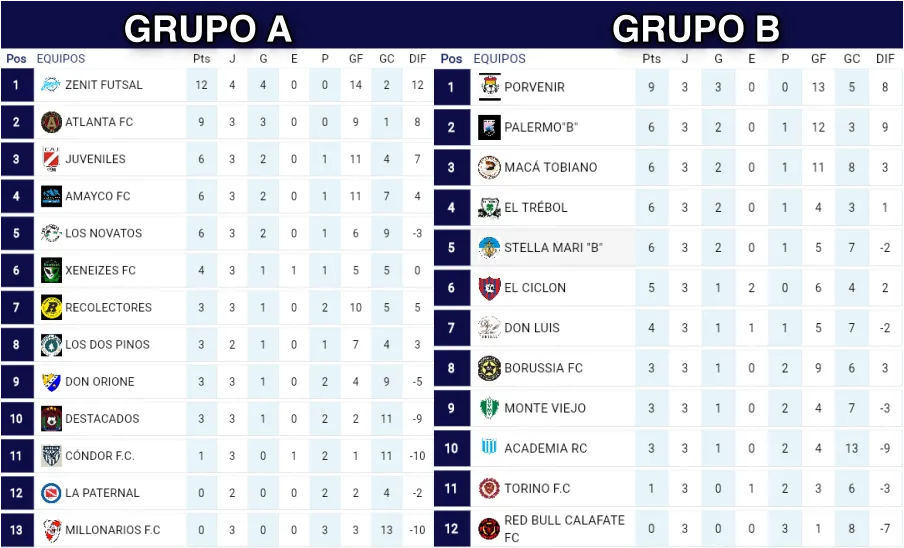Select the GRUPO B heading
Viewport: 904px width, 548px height.
pos(695,28)
